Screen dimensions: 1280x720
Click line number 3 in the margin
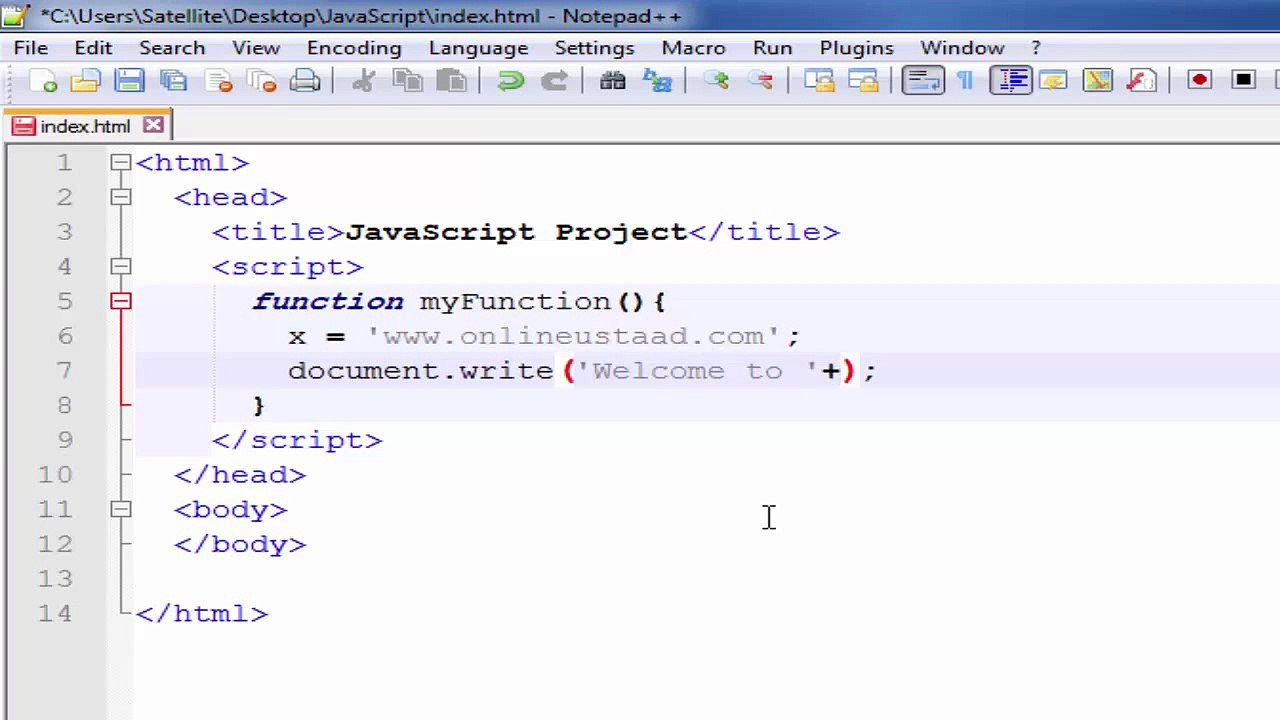pyautogui.click(x=65, y=232)
